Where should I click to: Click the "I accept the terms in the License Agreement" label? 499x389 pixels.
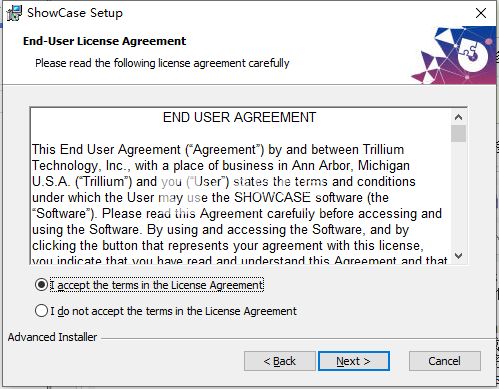pos(157,285)
